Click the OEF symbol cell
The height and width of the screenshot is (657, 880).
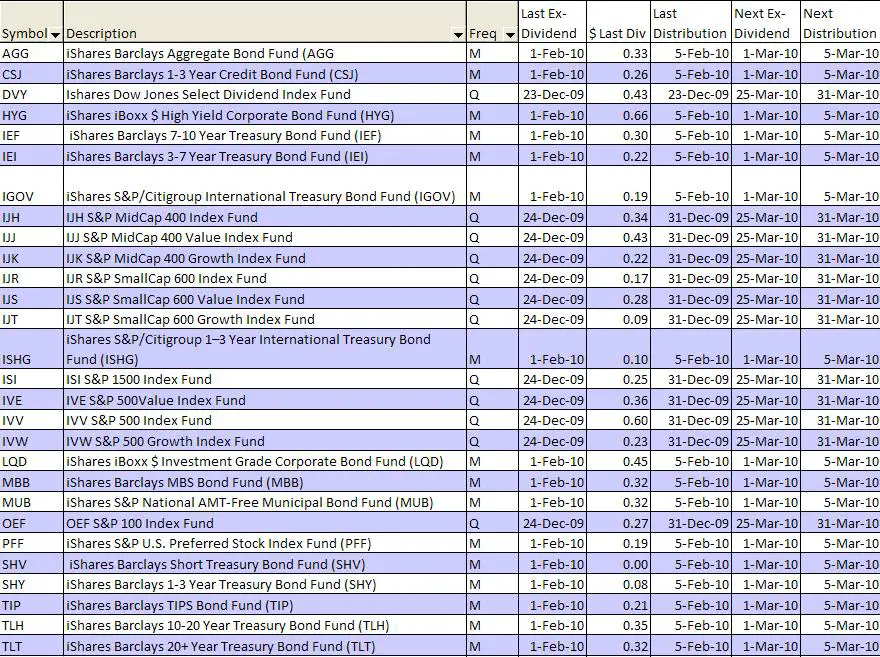point(32,523)
